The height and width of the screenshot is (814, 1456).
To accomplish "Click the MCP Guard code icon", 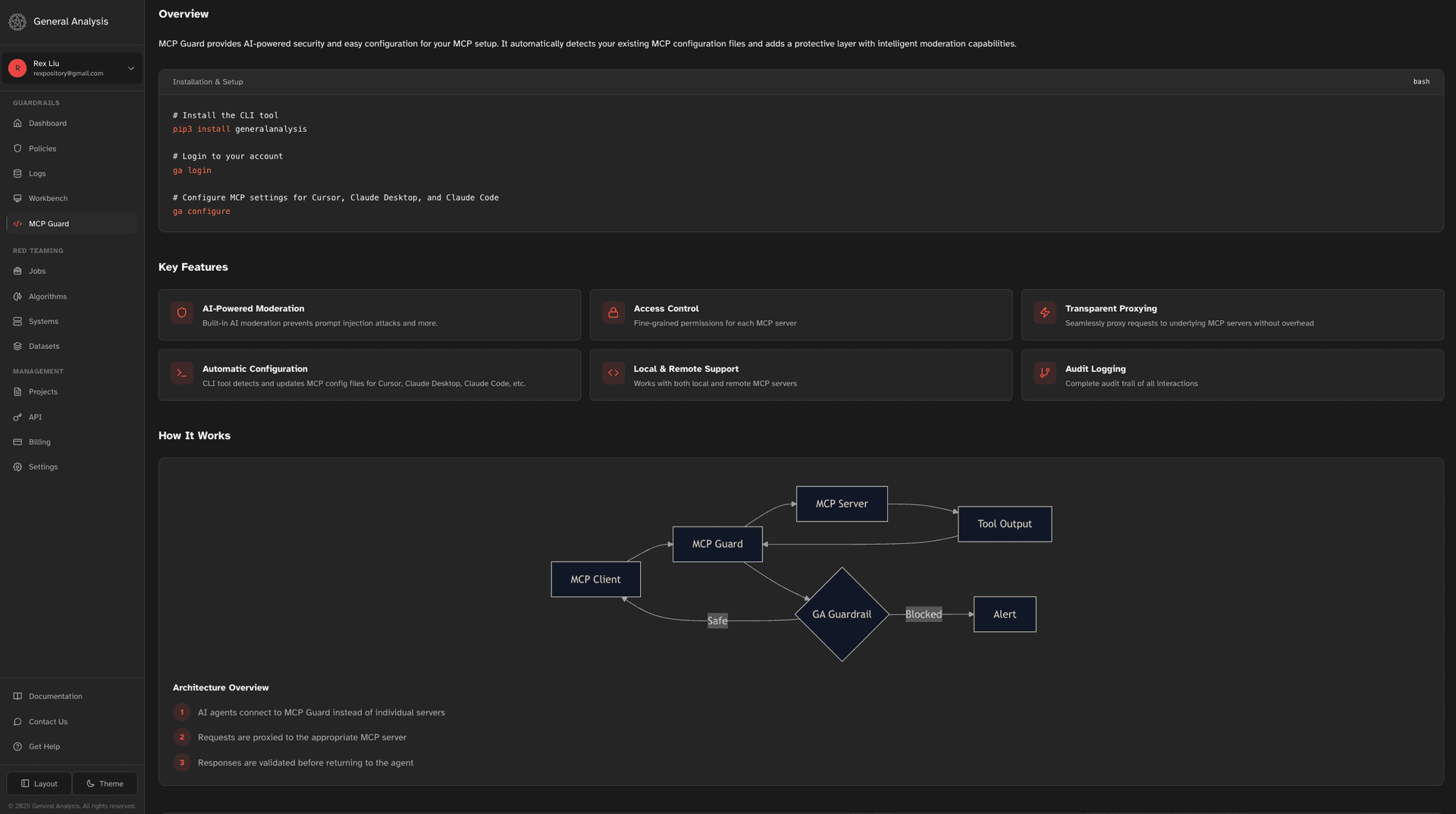I will (x=17, y=224).
